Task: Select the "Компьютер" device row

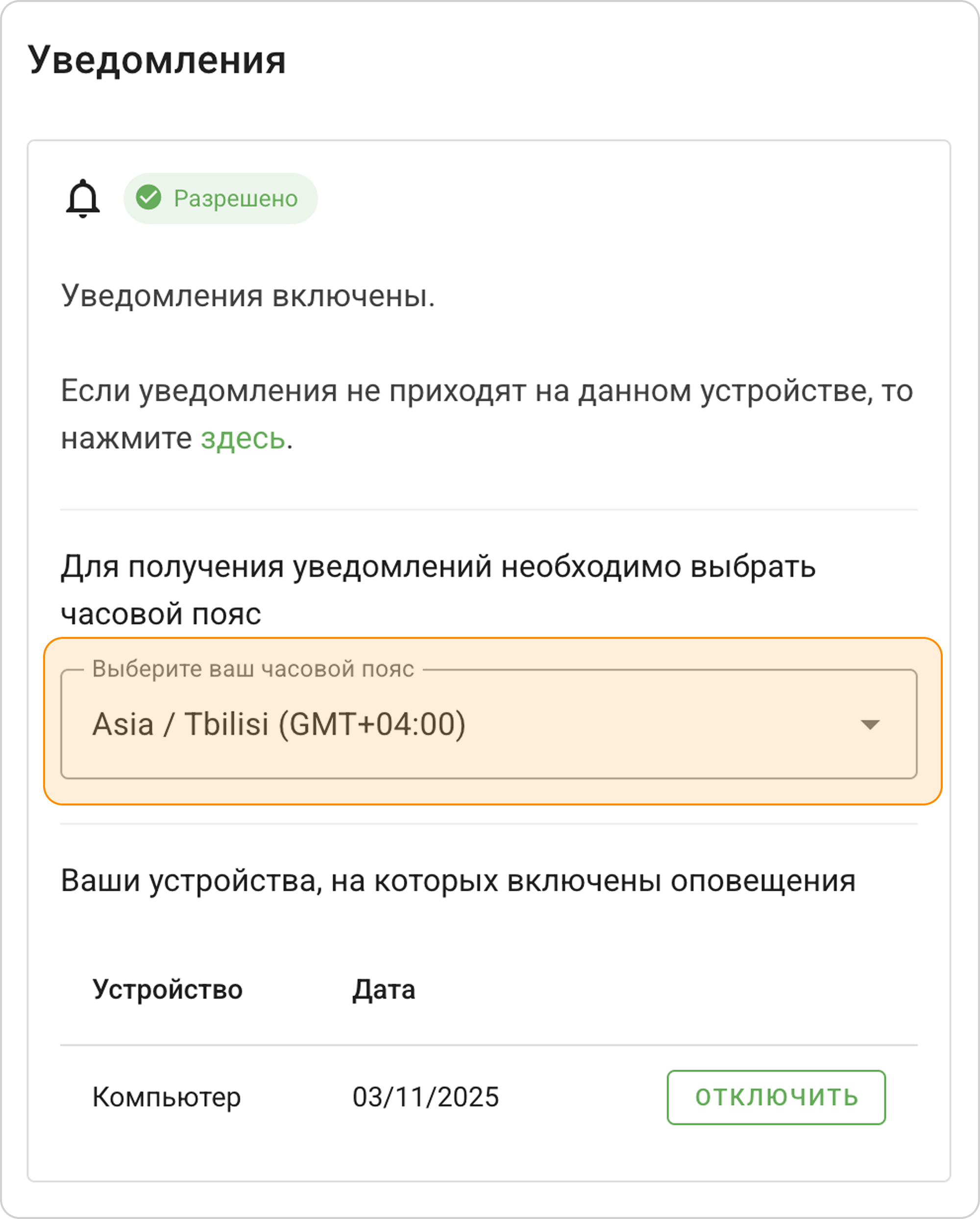Action: click(x=166, y=1097)
